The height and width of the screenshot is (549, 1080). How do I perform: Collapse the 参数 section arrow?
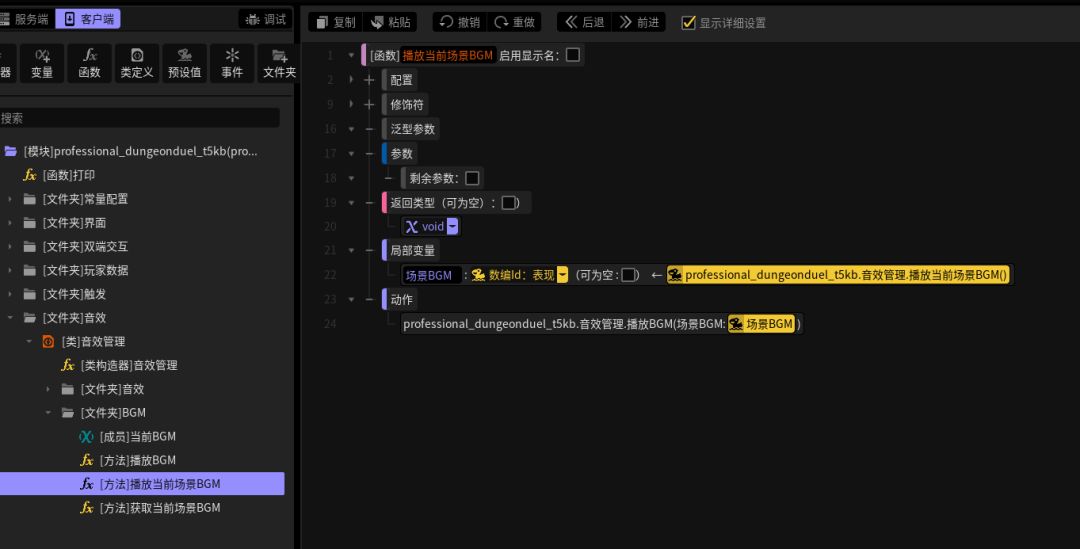coord(351,154)
